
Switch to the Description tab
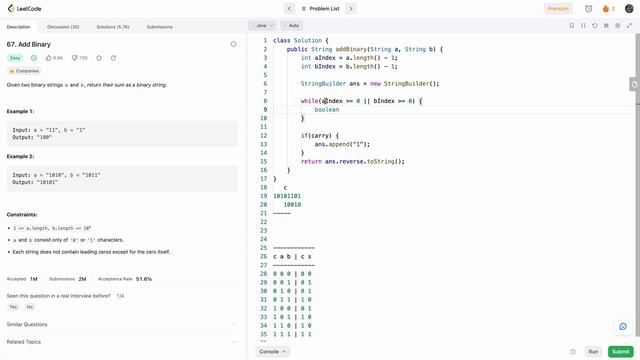pyautogui.click(x=18, y=27)
